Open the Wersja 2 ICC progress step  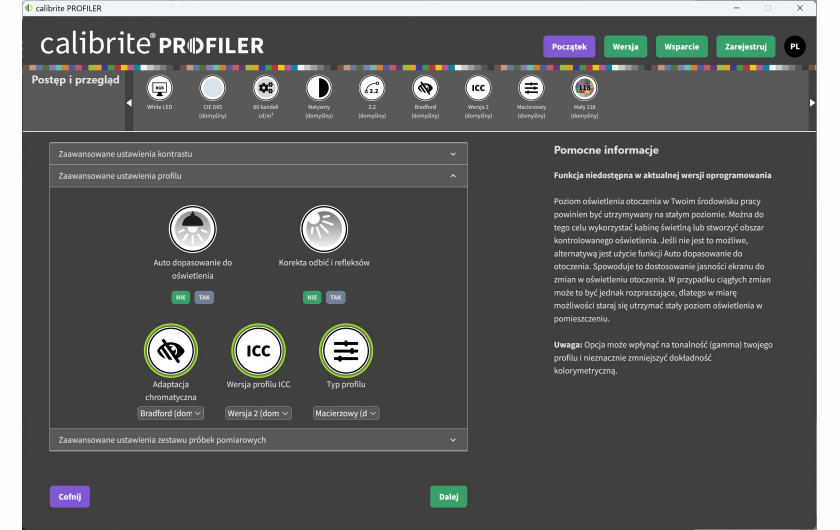point(478,88)
